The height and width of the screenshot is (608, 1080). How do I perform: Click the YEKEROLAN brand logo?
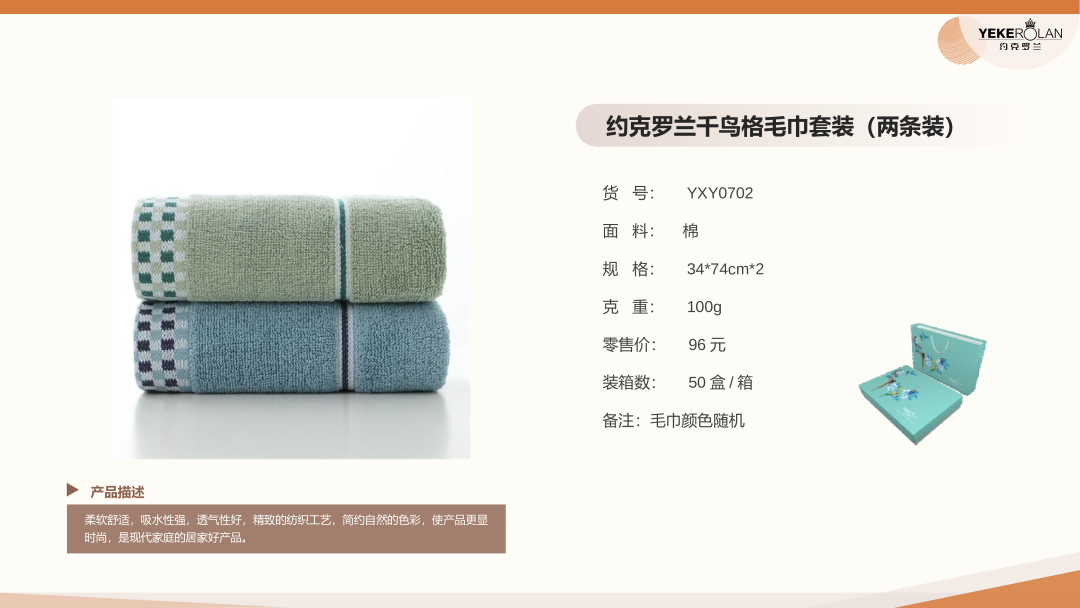click(1006, 41)
